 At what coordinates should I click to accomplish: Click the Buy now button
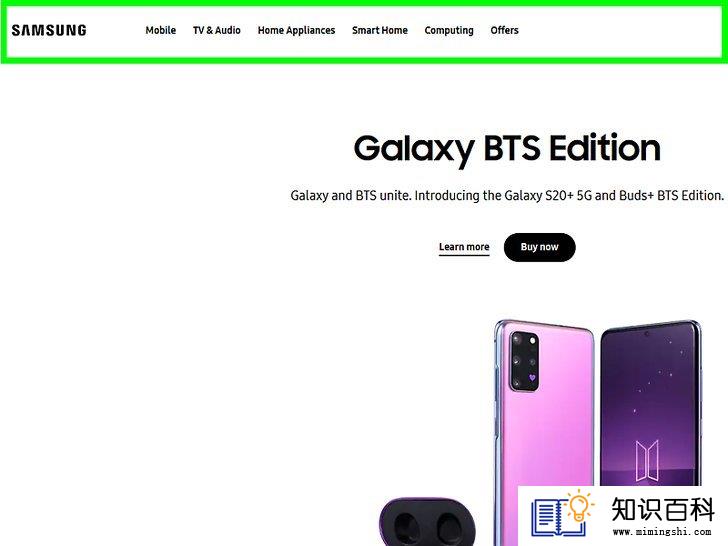coord(540,247)
